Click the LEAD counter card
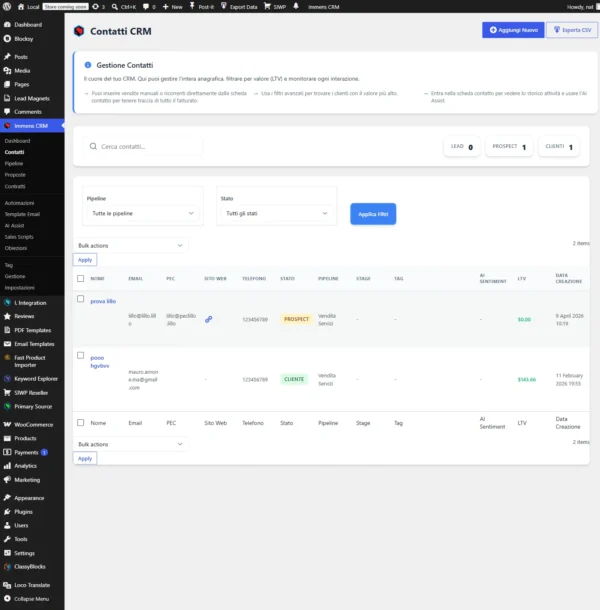 point(462,147)
